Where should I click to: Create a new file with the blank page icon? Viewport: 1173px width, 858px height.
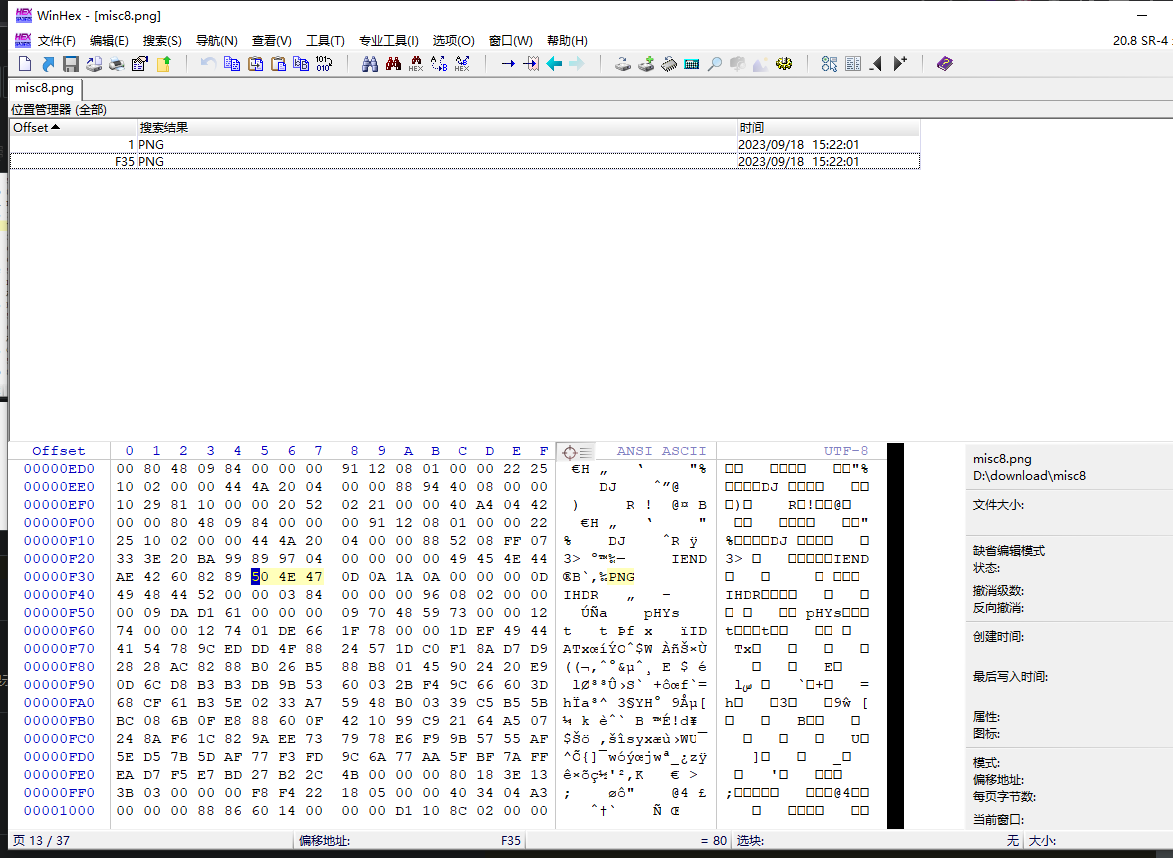pos(25,64)
